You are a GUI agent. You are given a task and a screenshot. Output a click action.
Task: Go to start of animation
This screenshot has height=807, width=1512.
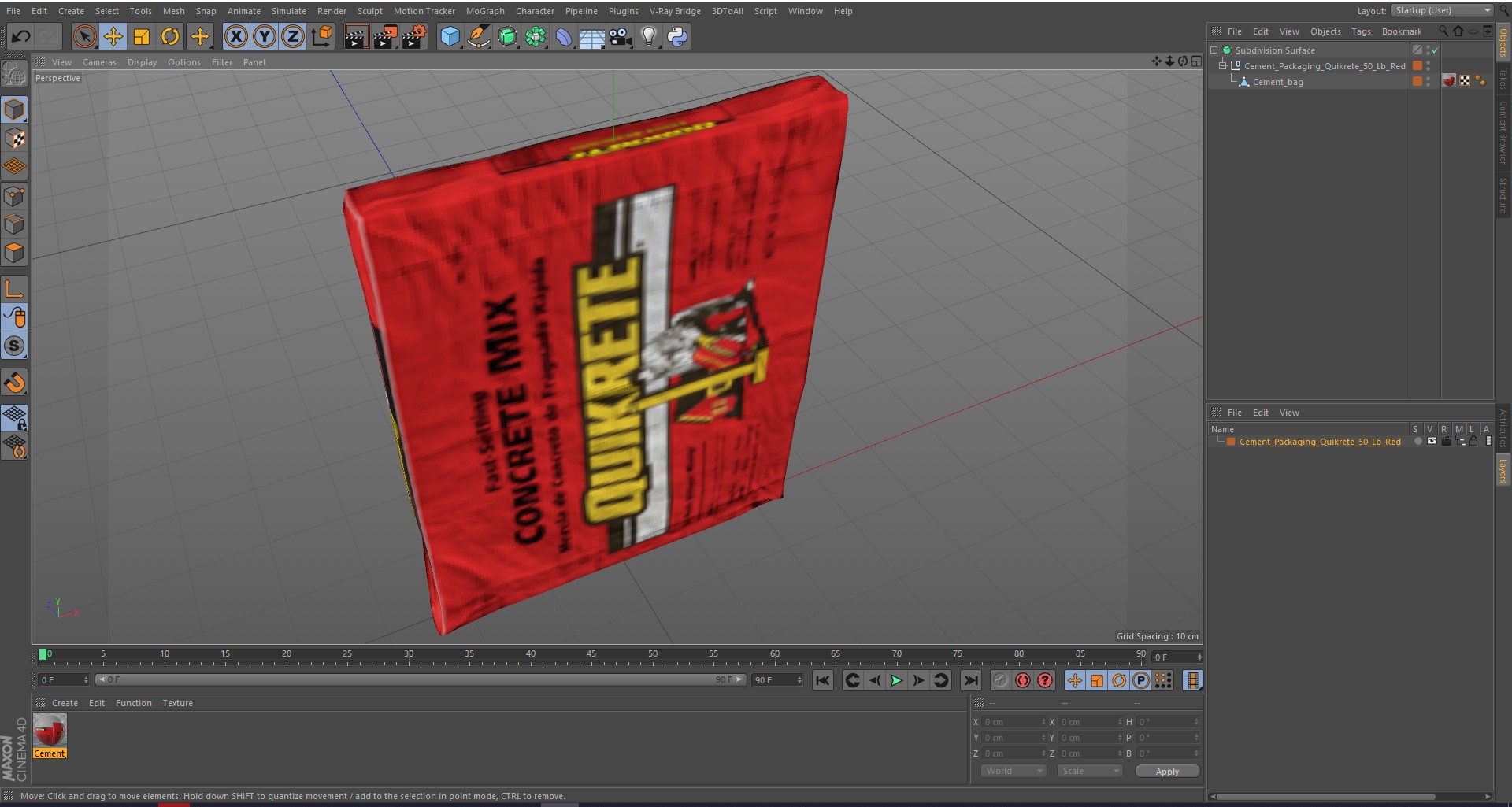pyautogui.click(x=822, y=681)
